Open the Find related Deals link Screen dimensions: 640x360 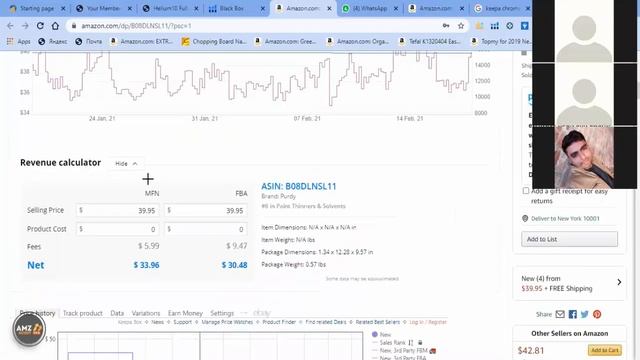click(326, 322)
